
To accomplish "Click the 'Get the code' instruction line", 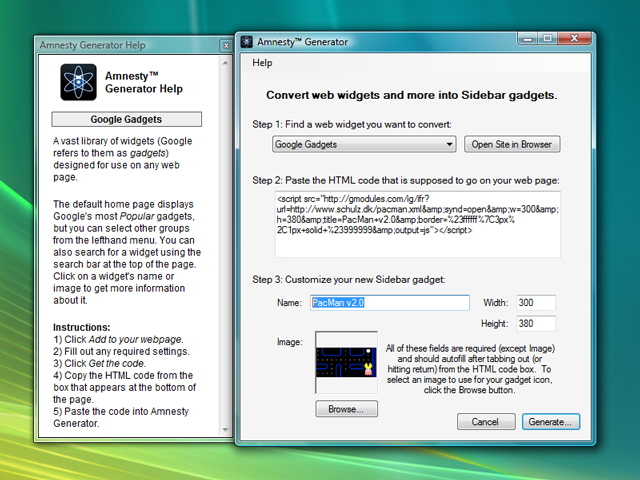I will click(x=99, y=363).
